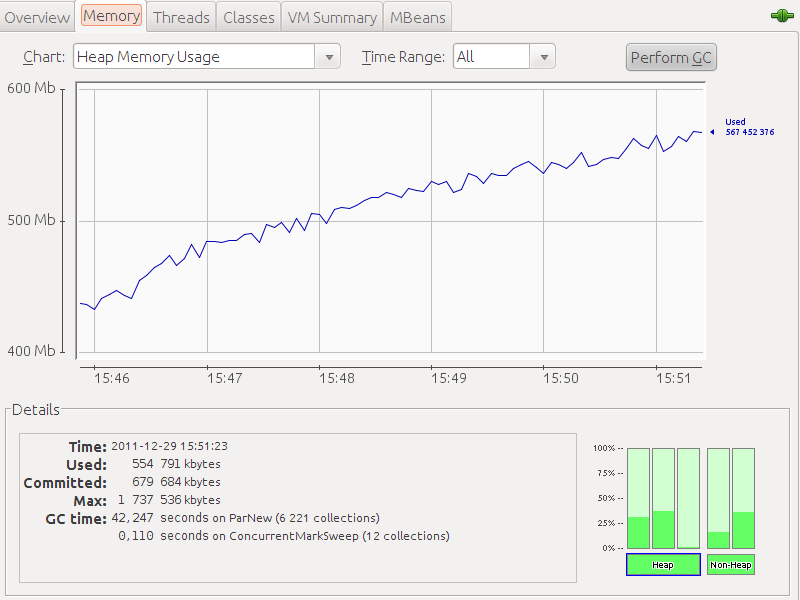
Task: Select the empty third heap pool bar
Action: [x=688, y=498]
